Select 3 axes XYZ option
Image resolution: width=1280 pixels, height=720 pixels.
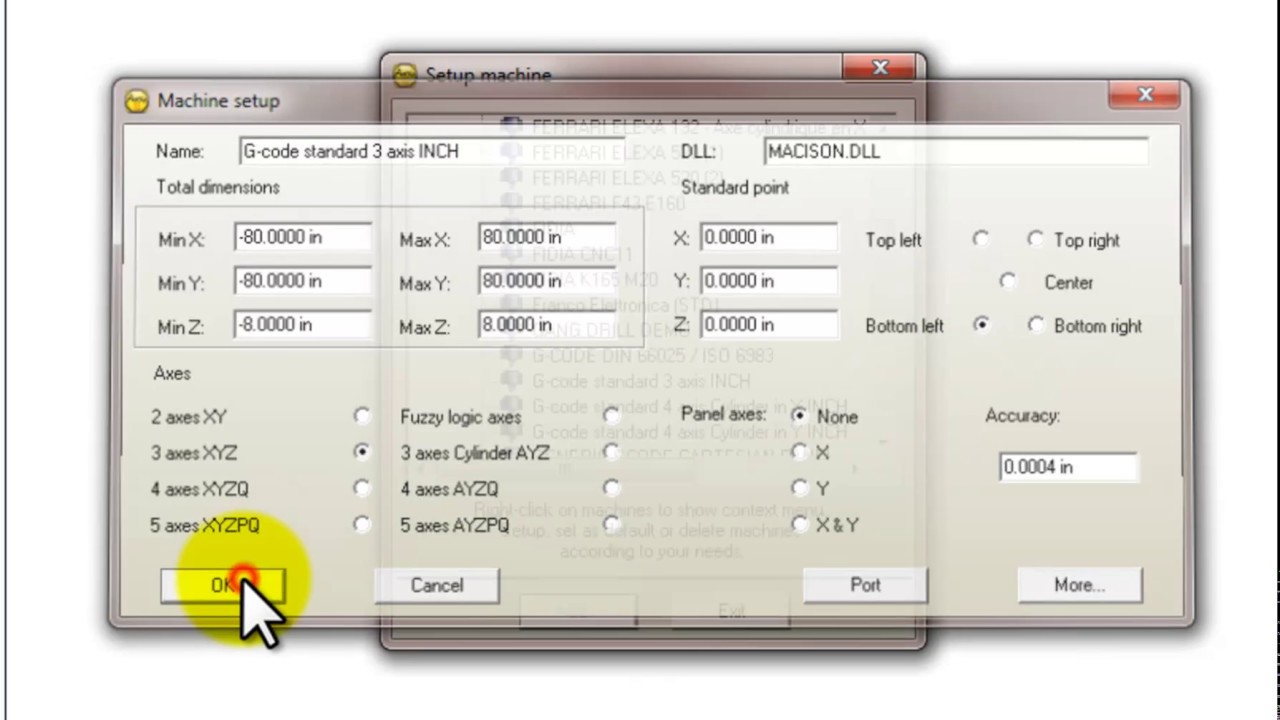[362, 451]
